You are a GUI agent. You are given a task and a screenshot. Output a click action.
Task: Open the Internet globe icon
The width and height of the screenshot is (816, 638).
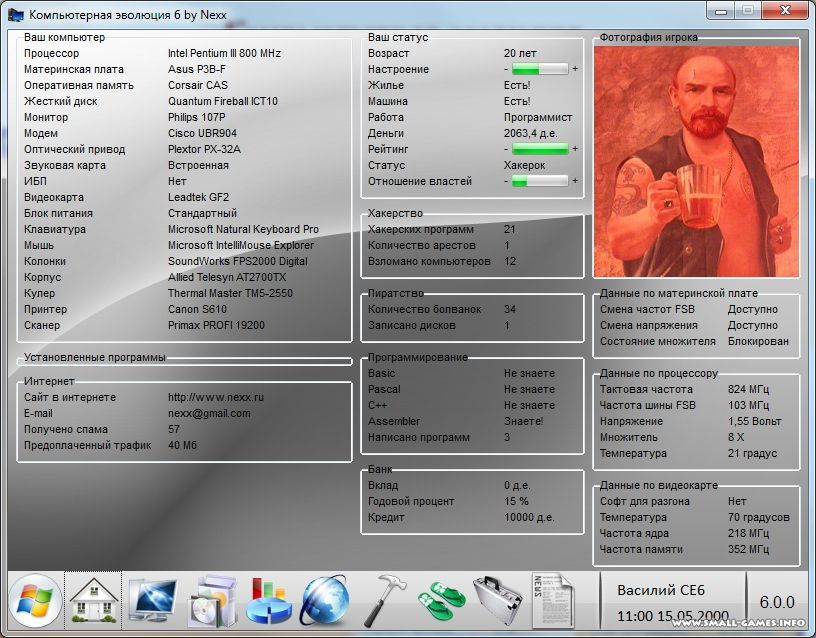[325, 601]
